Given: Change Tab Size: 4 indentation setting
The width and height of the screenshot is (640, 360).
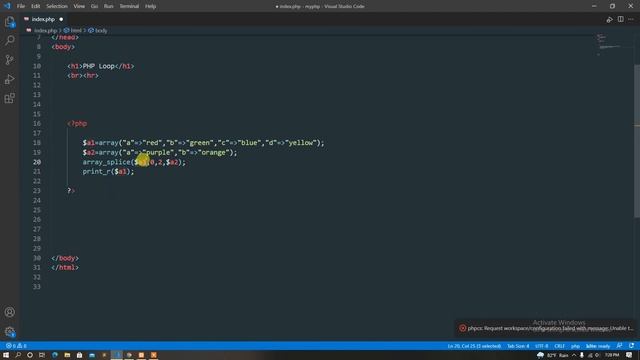Looking at the screenshot, I should [518, 346].
